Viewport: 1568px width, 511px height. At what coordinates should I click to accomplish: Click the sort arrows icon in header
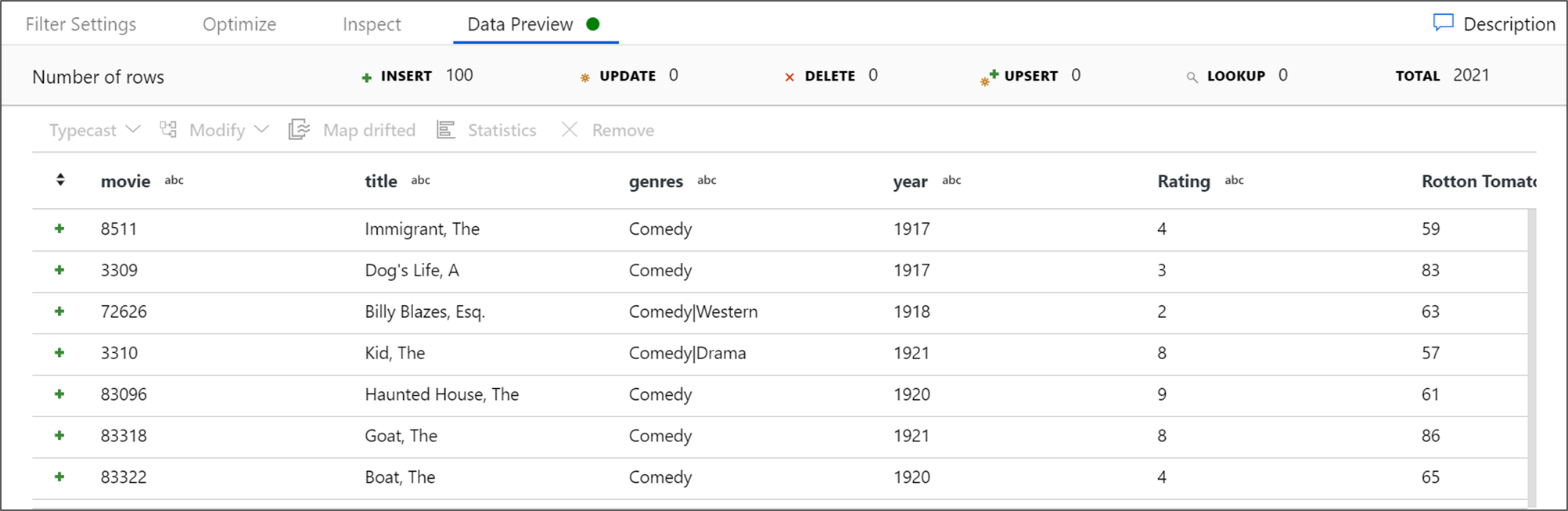point(60,180)
